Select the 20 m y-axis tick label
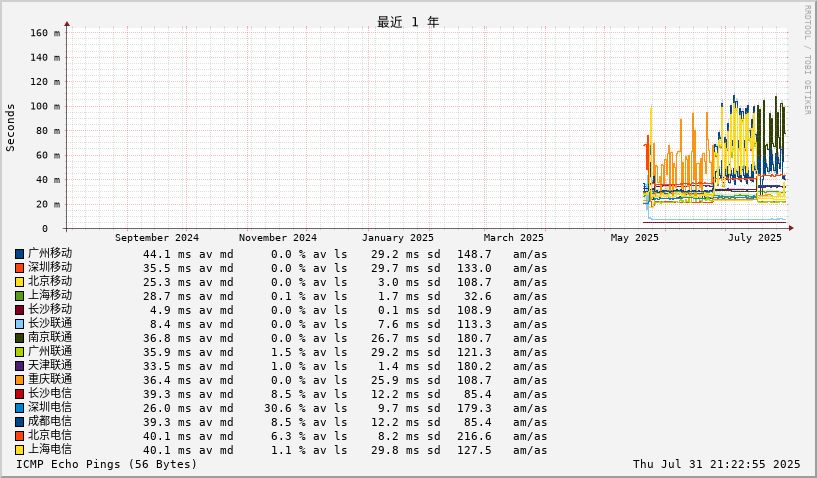 [48, 204]
